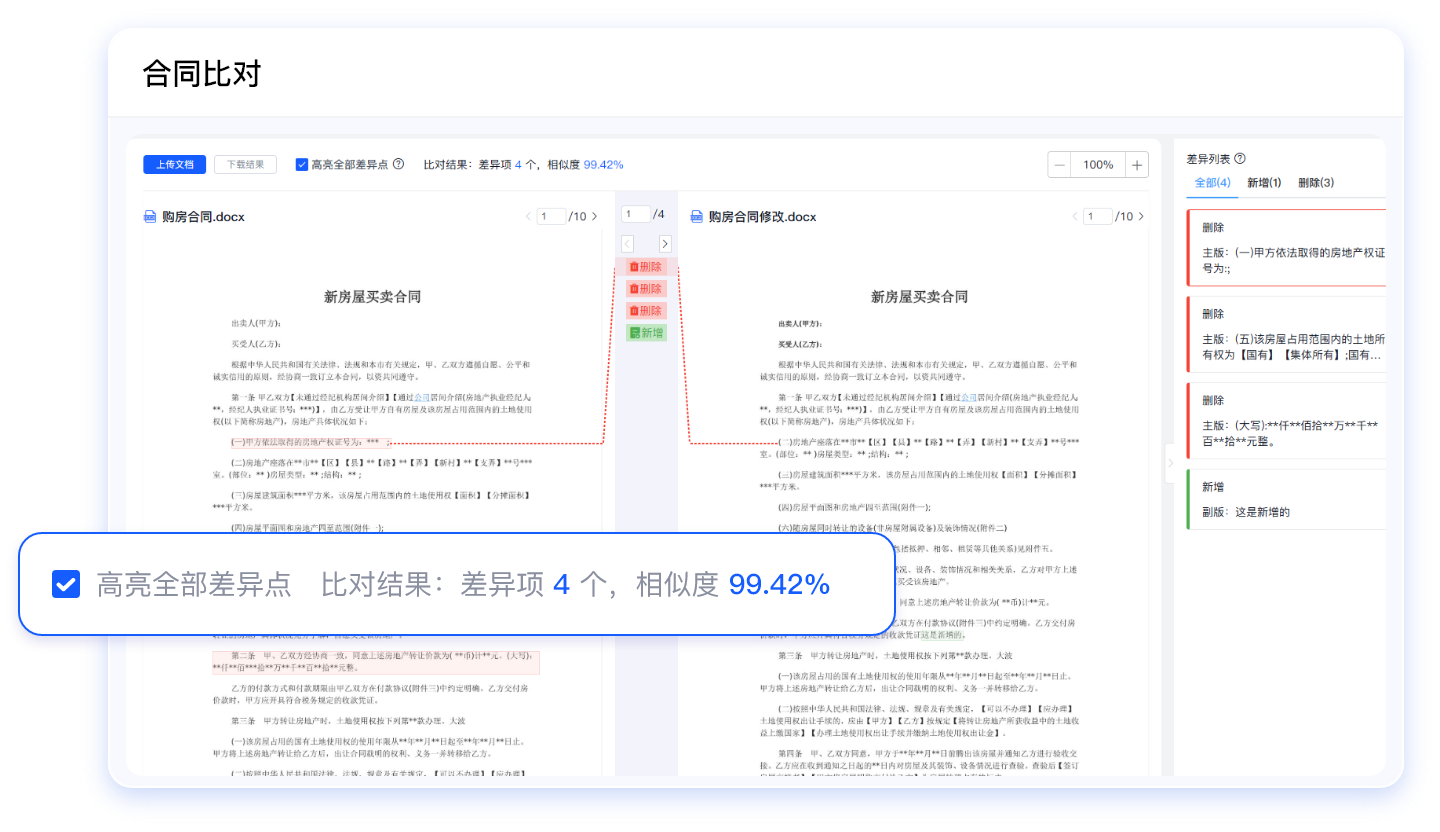This screenshot has height=832, width=1440.
Task: Select the second red 删除 marker in center column
Action: (x=645, y=288)
